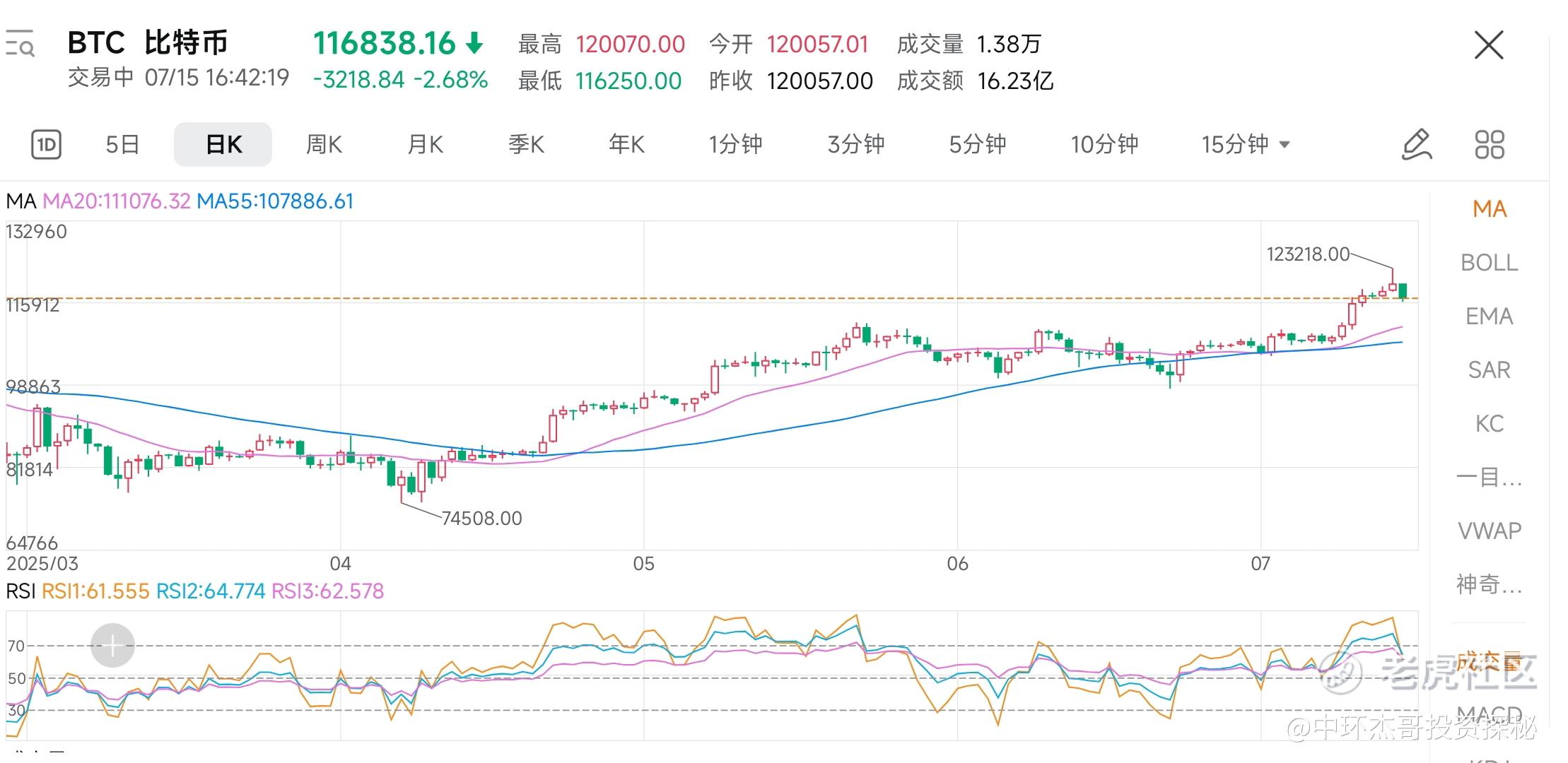1568x763 pixels.
Task: Select the 周K weekly candlestick tab
Action: 324,145
